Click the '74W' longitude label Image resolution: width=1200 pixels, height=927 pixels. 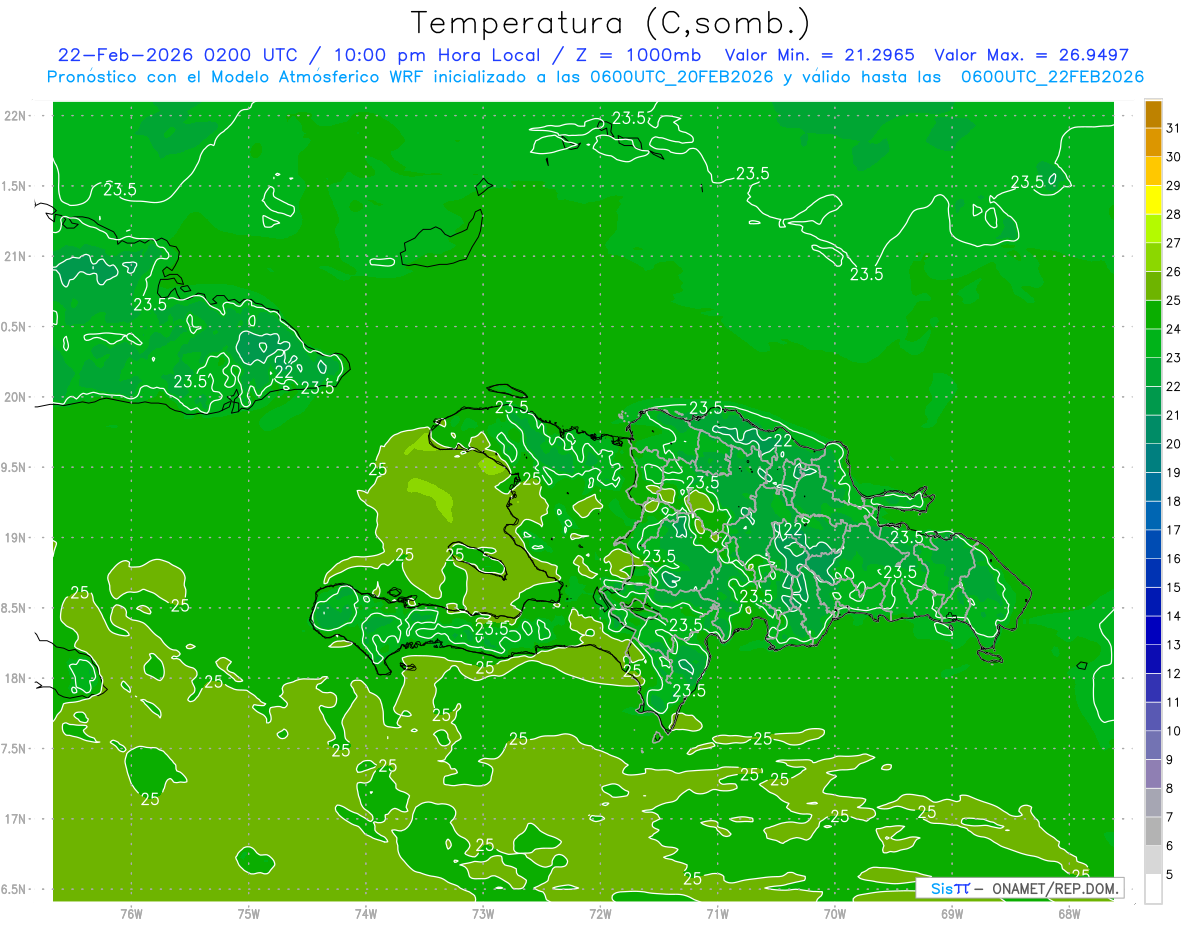pyautogui.click(x=365, y=913)
